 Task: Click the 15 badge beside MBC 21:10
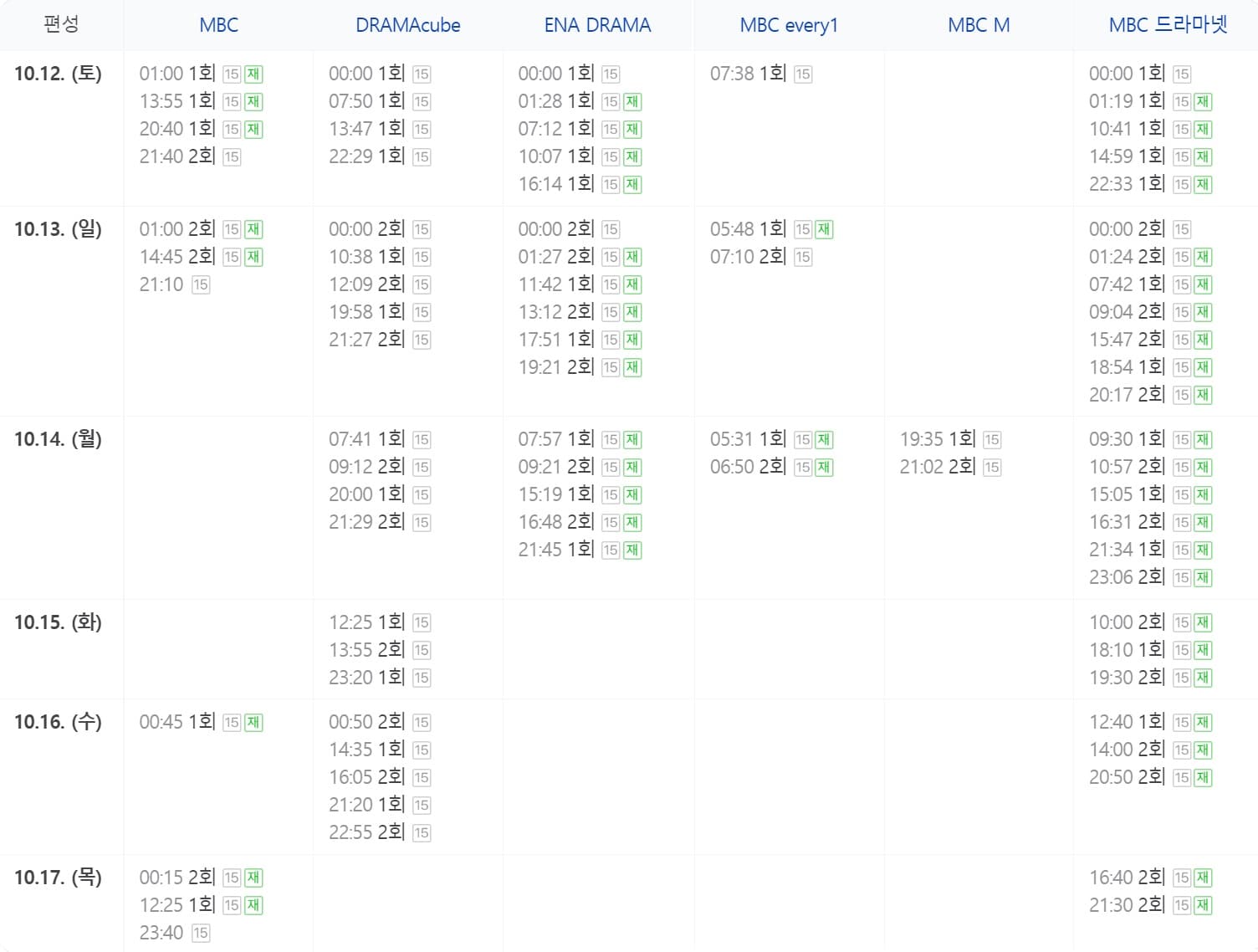tap(201, 284)
